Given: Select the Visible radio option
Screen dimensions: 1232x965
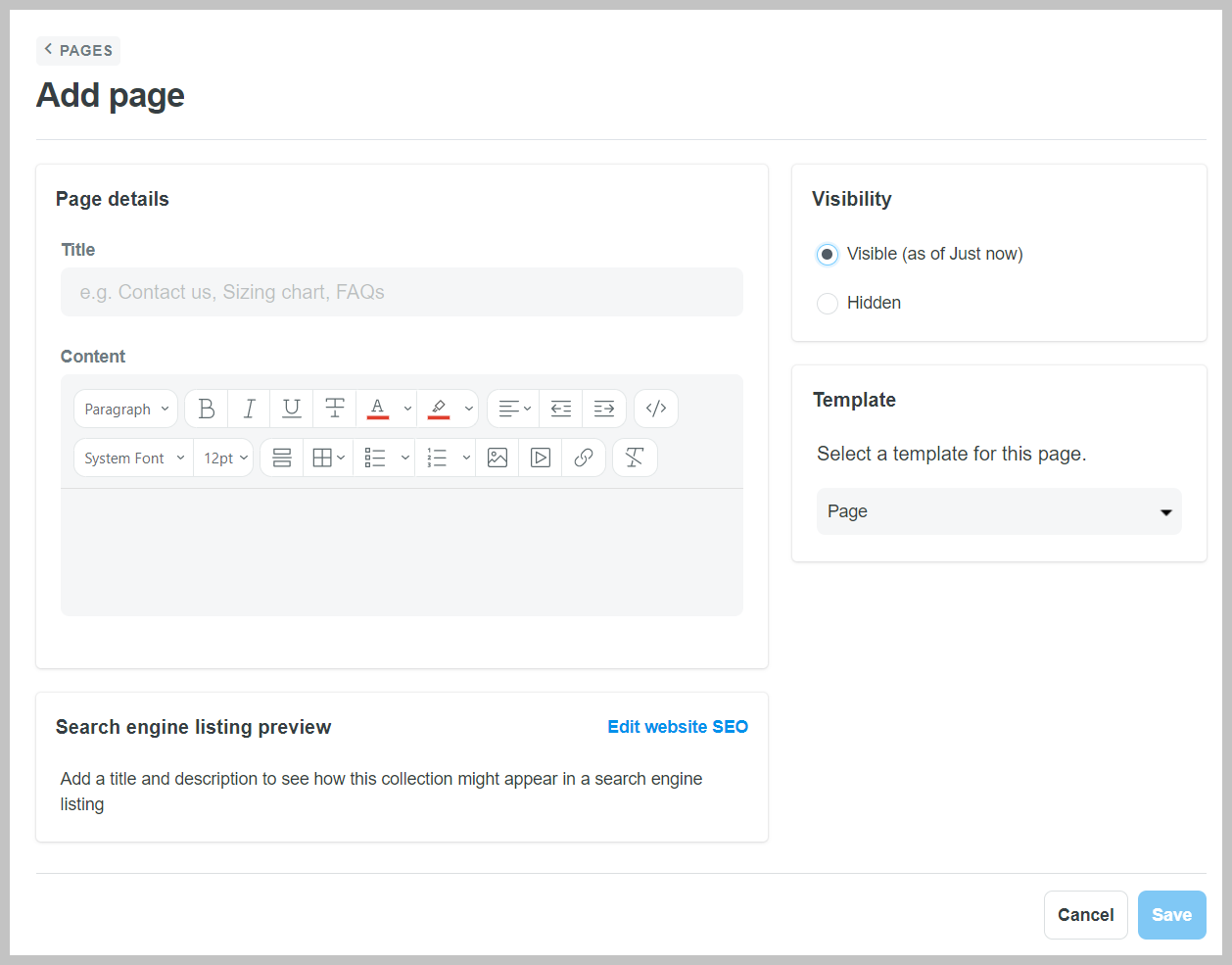Looking at the screenshot, I should pyautogui.click(x=828, y=255).
